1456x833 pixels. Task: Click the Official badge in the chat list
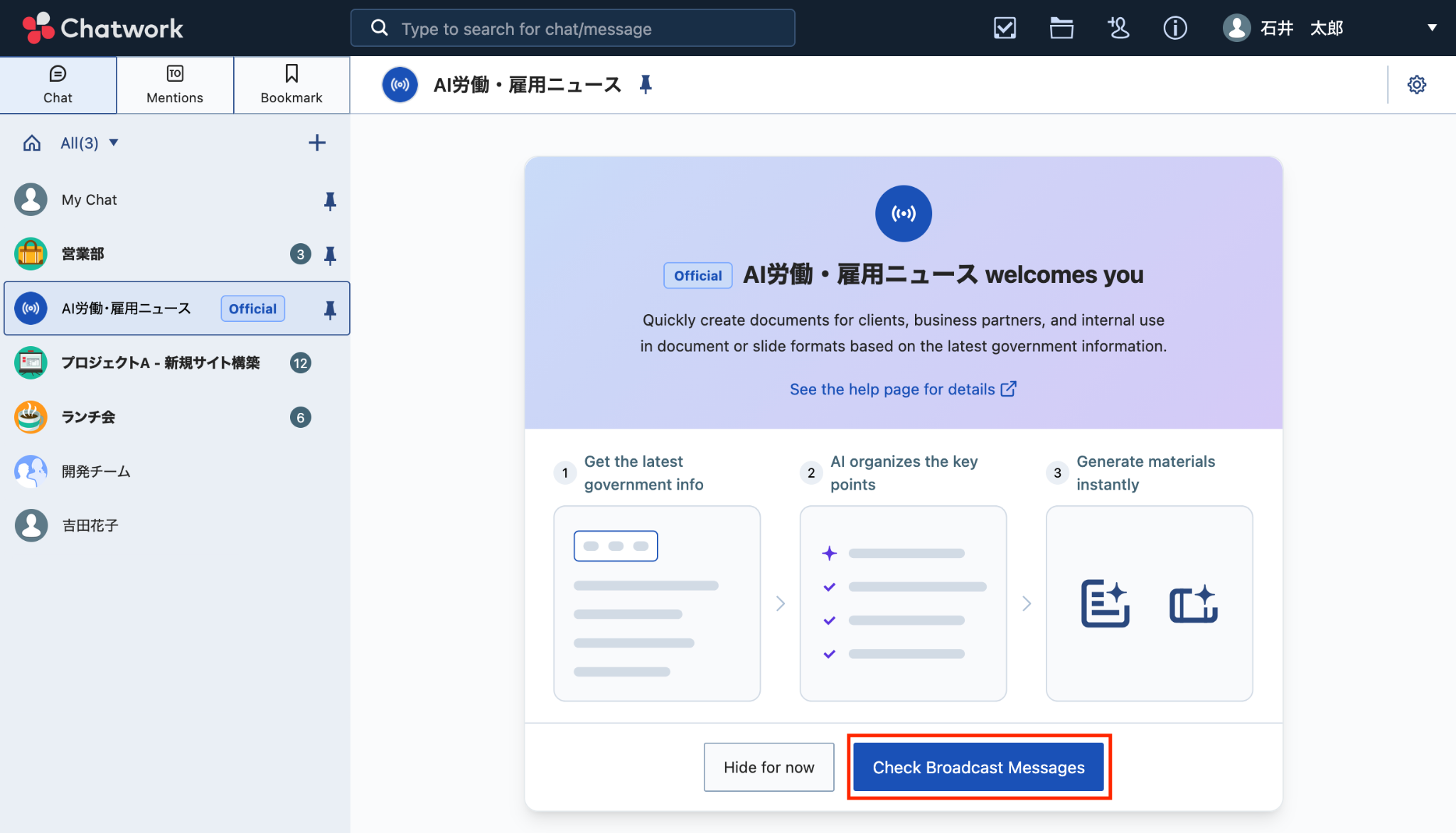(252, 309)
